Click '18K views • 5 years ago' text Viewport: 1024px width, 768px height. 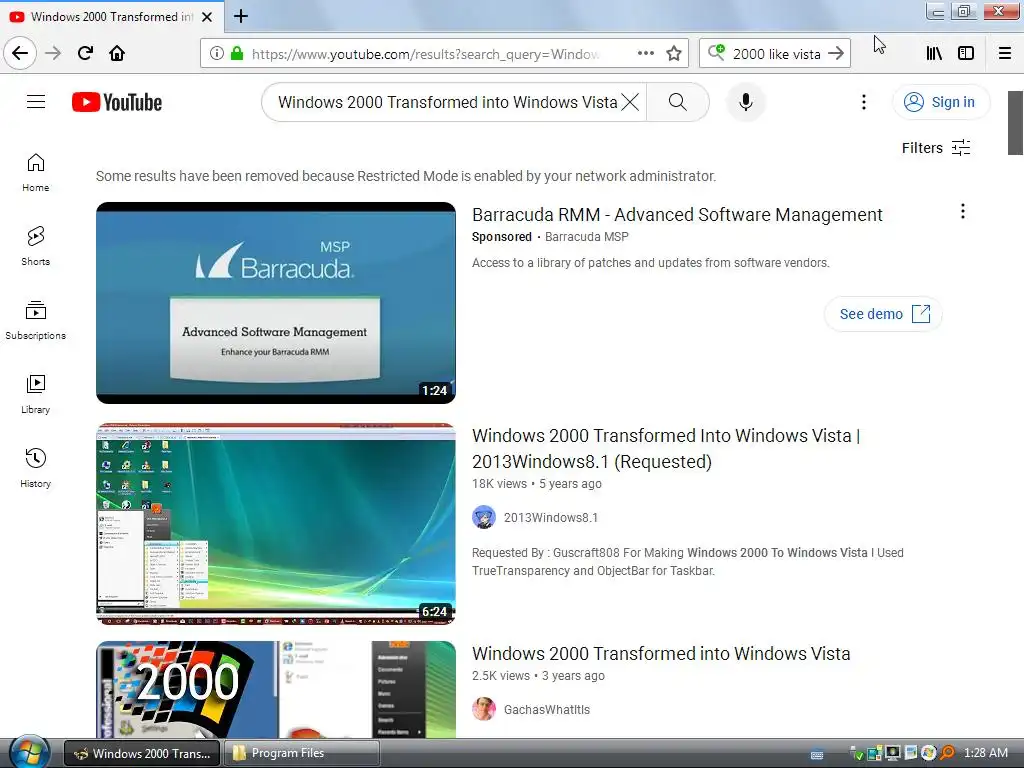pyautogui.click(x=537, y=484)
